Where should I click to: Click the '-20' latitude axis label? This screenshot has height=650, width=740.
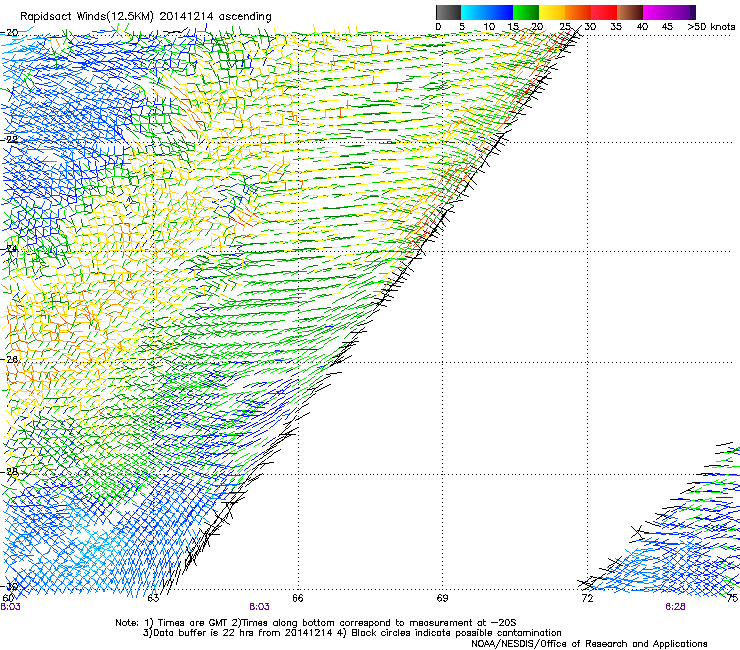coord(10,33)
